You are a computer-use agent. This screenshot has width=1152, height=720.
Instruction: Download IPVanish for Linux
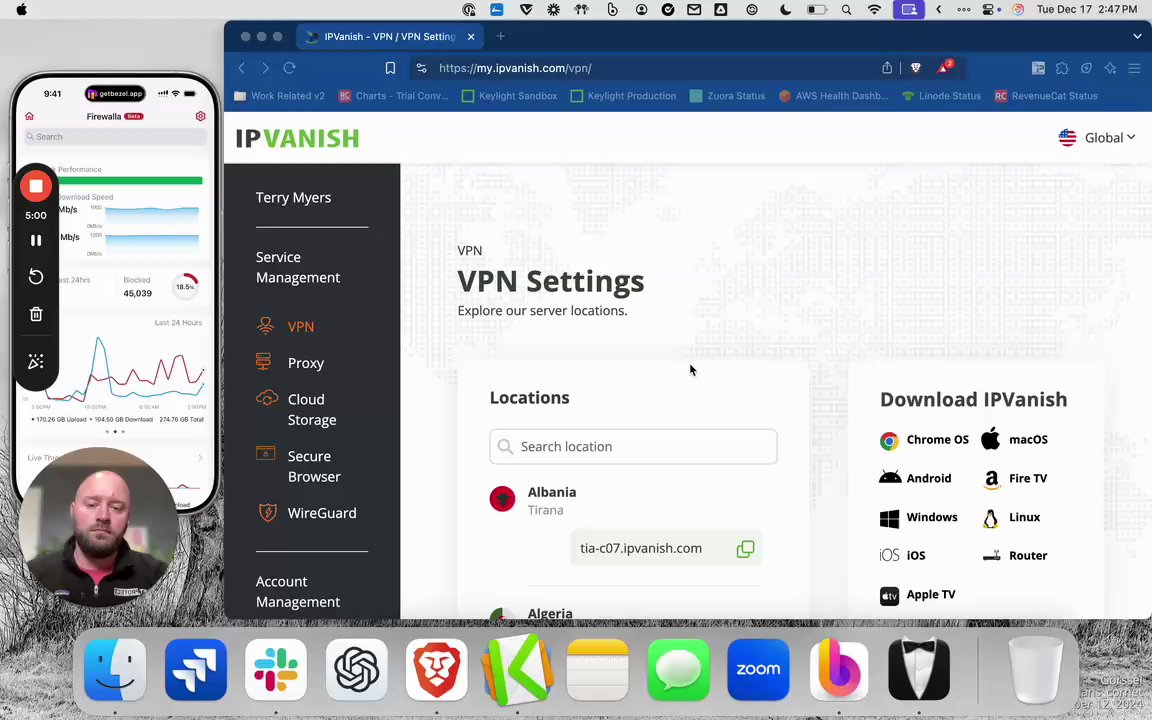[1012, 517]
